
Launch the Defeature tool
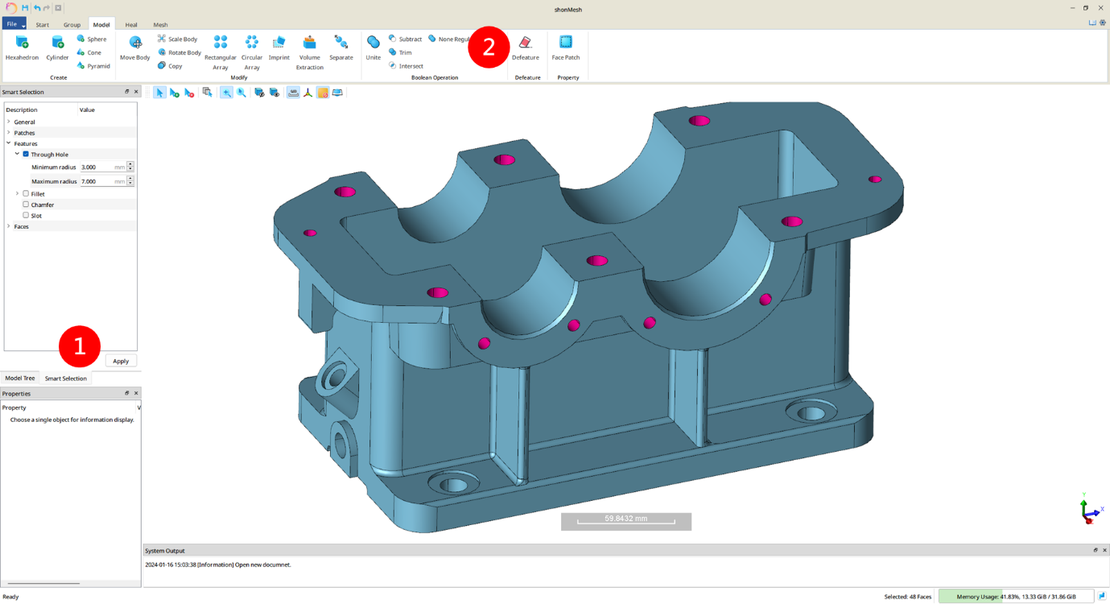tap(525, 46)
